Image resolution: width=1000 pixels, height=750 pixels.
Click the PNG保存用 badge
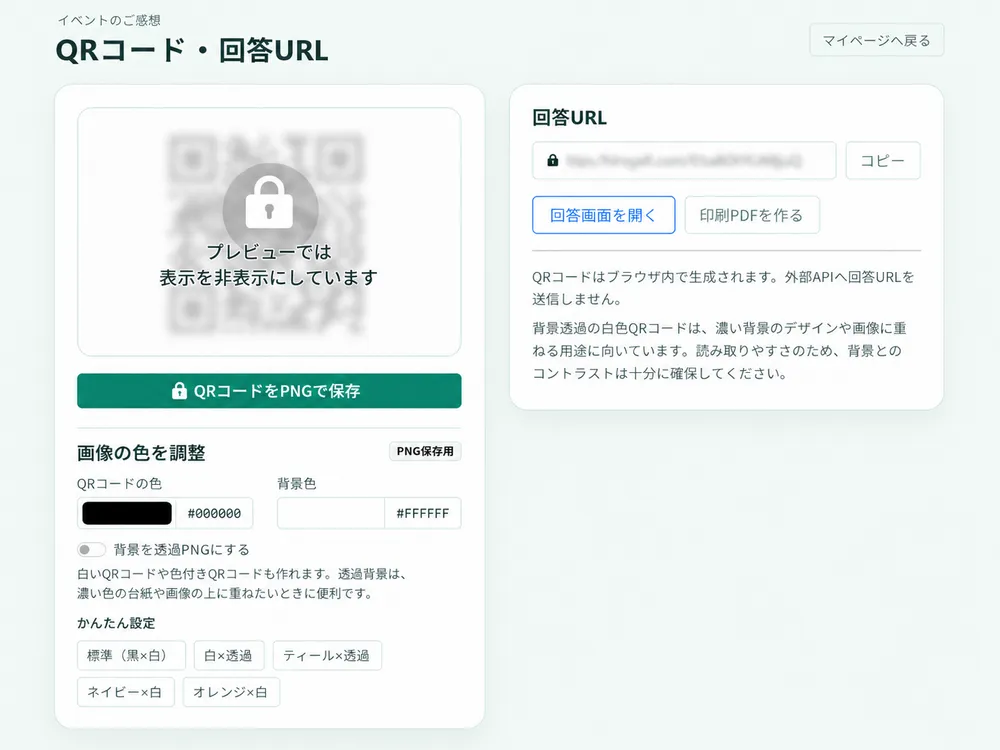click(x=425, y=452)
